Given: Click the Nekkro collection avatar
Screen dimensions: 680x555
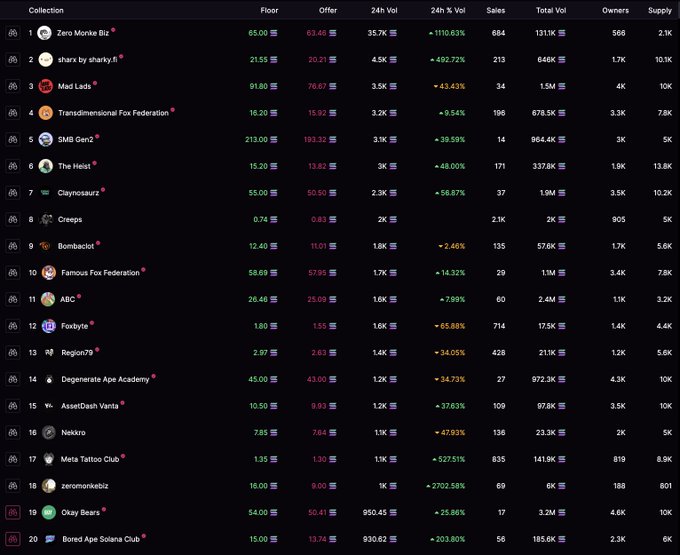Looking at the screenshot, I should tap(49, 433).
